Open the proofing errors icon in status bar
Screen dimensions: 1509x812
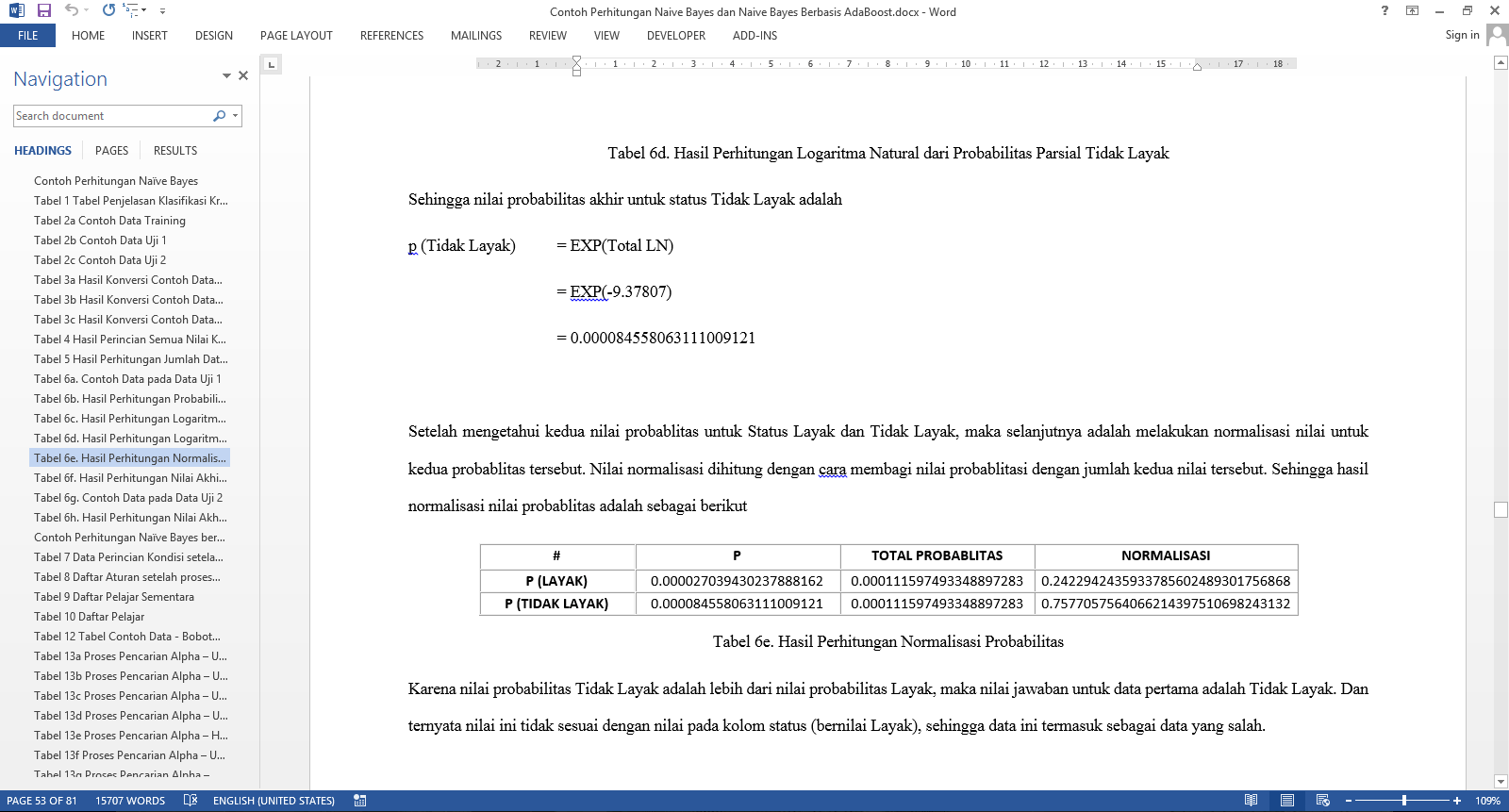point(191,801)
